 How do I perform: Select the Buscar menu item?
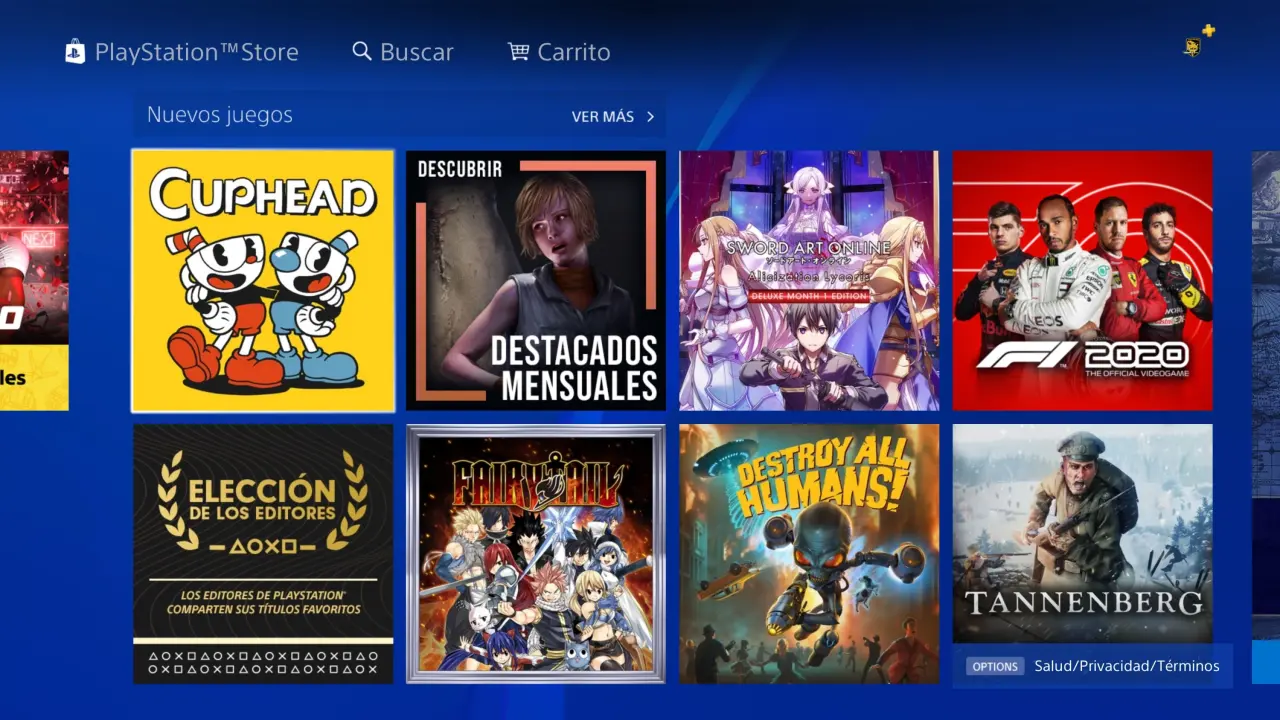tap(416, 52)
